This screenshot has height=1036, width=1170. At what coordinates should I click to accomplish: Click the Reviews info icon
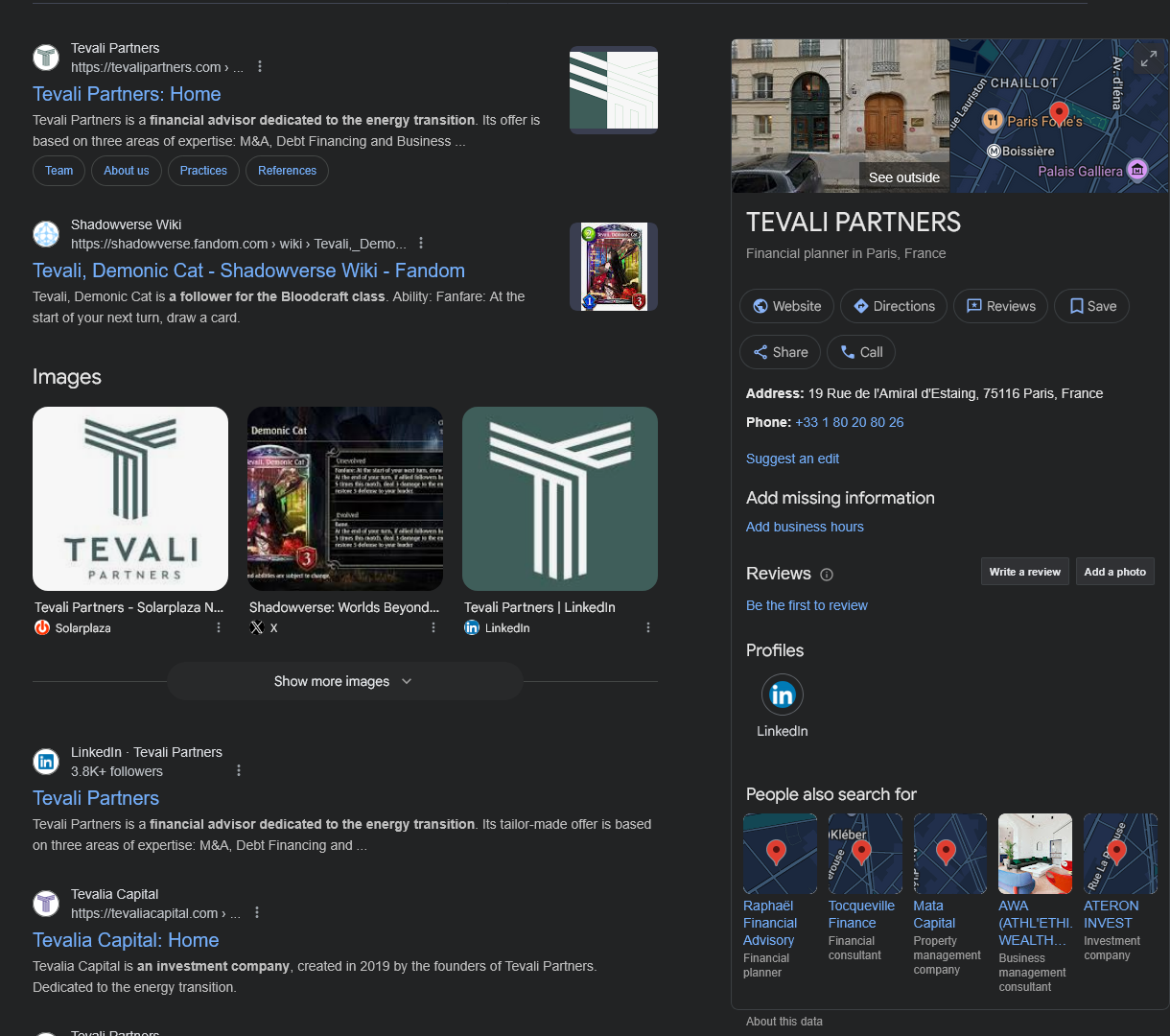(827, 575)
